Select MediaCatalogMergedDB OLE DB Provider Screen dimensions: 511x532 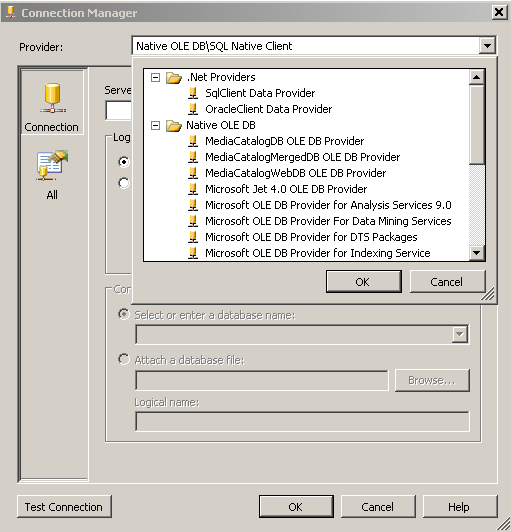[302, 157]
